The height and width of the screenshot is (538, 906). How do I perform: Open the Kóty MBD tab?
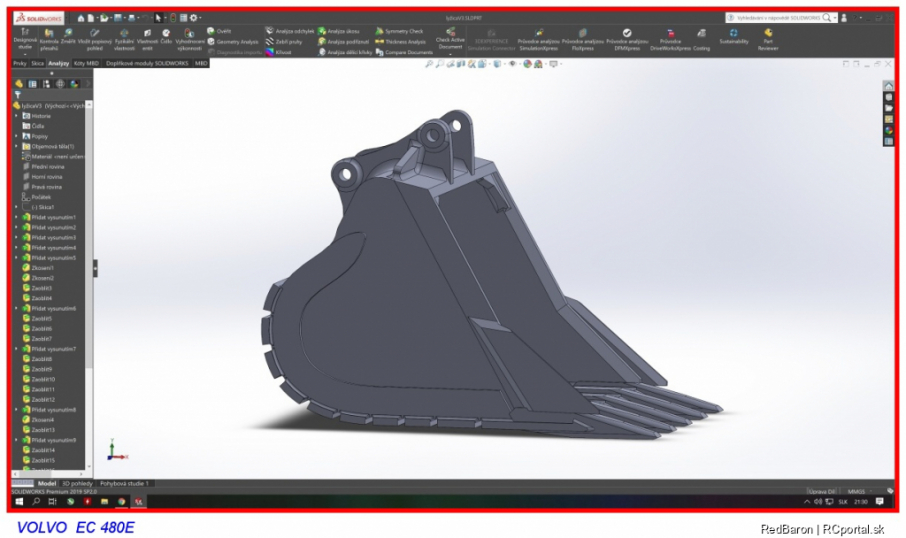click(86, 64)
